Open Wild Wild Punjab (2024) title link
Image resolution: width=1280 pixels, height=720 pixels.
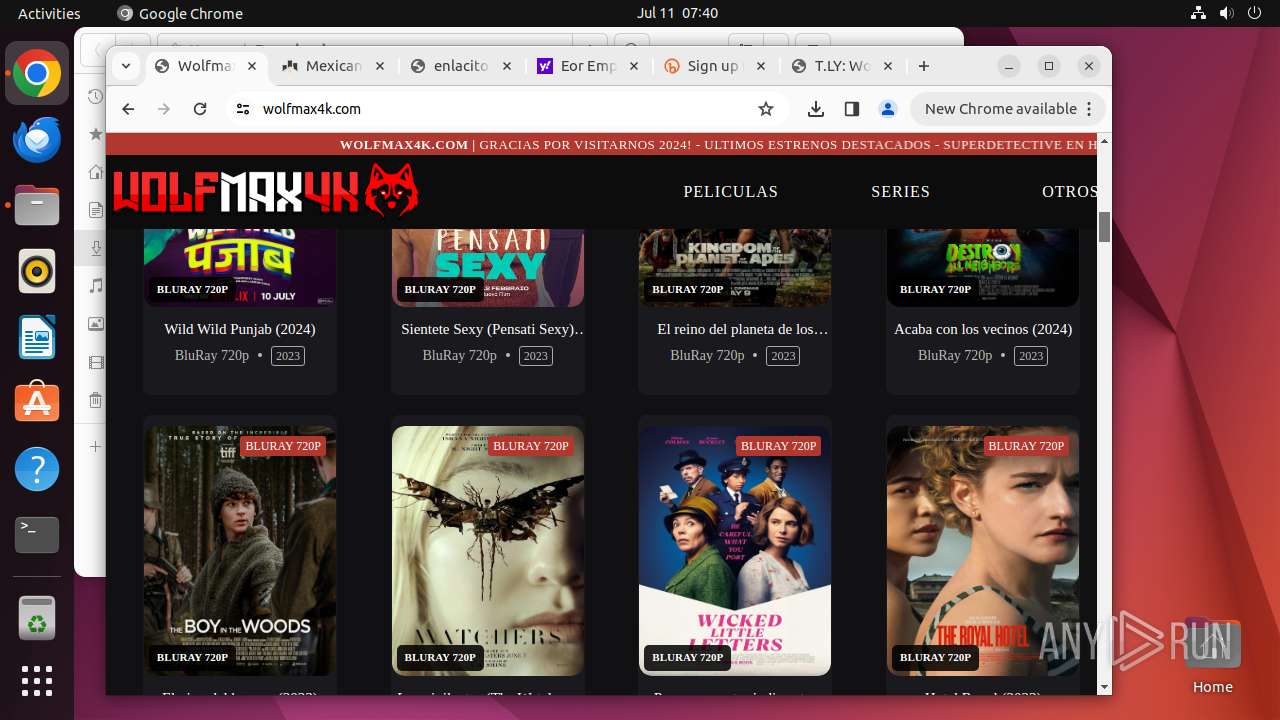pos(240,329)
